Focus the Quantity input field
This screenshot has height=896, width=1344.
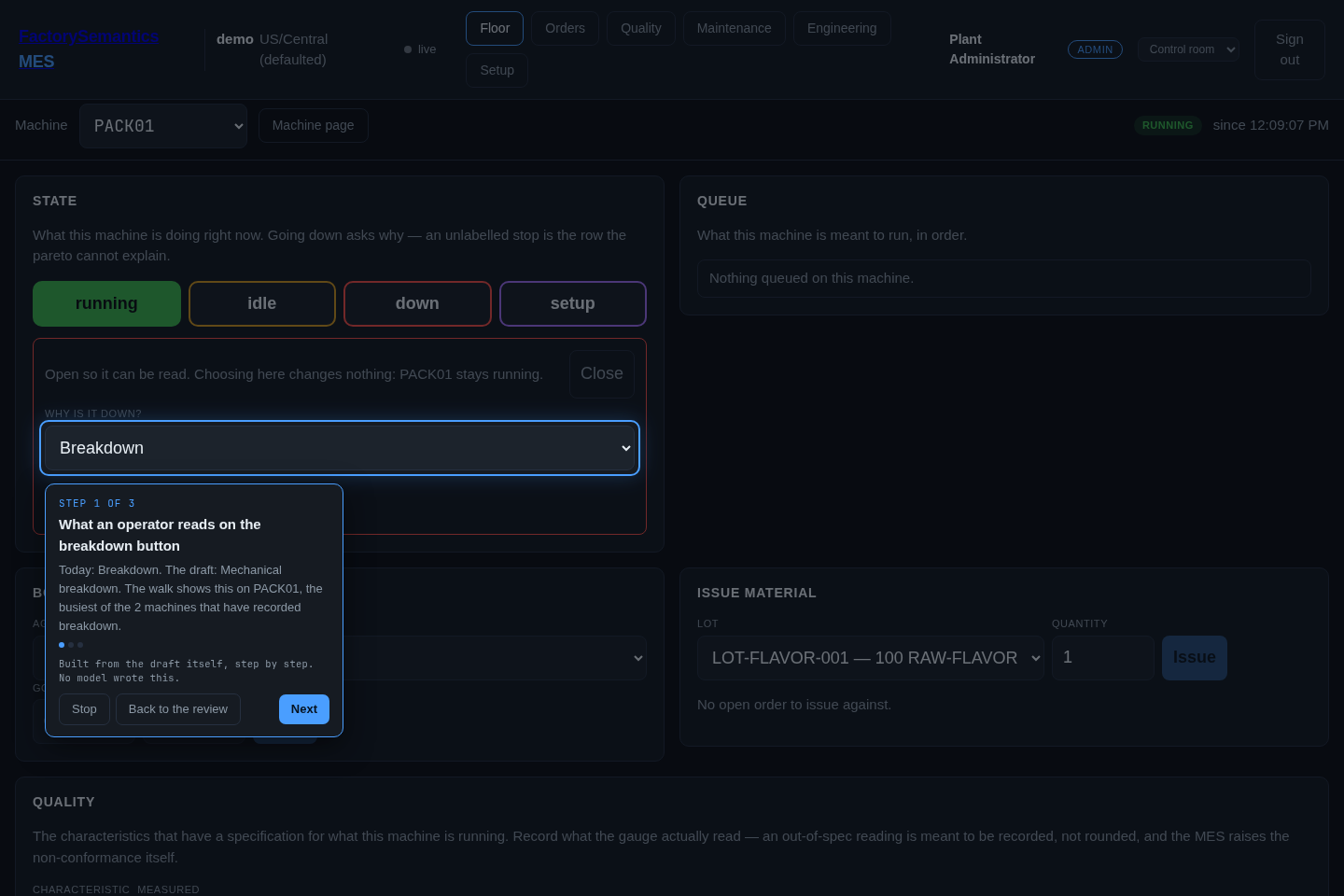click(1103, 658)
